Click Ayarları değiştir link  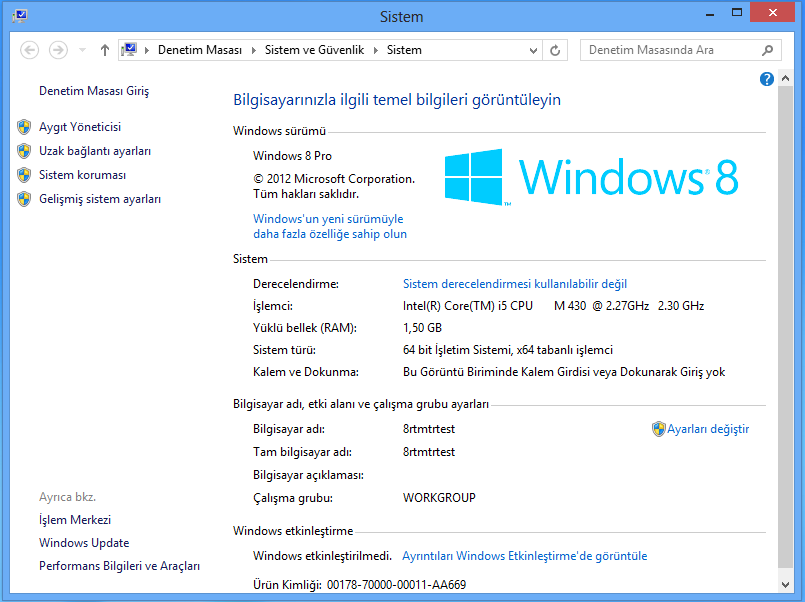(708, 429)
